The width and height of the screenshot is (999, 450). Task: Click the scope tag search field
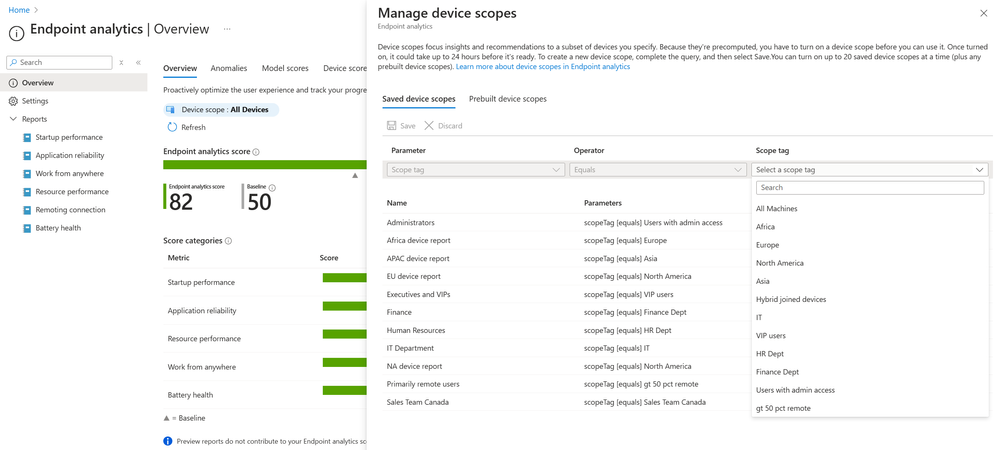point(869,188)
